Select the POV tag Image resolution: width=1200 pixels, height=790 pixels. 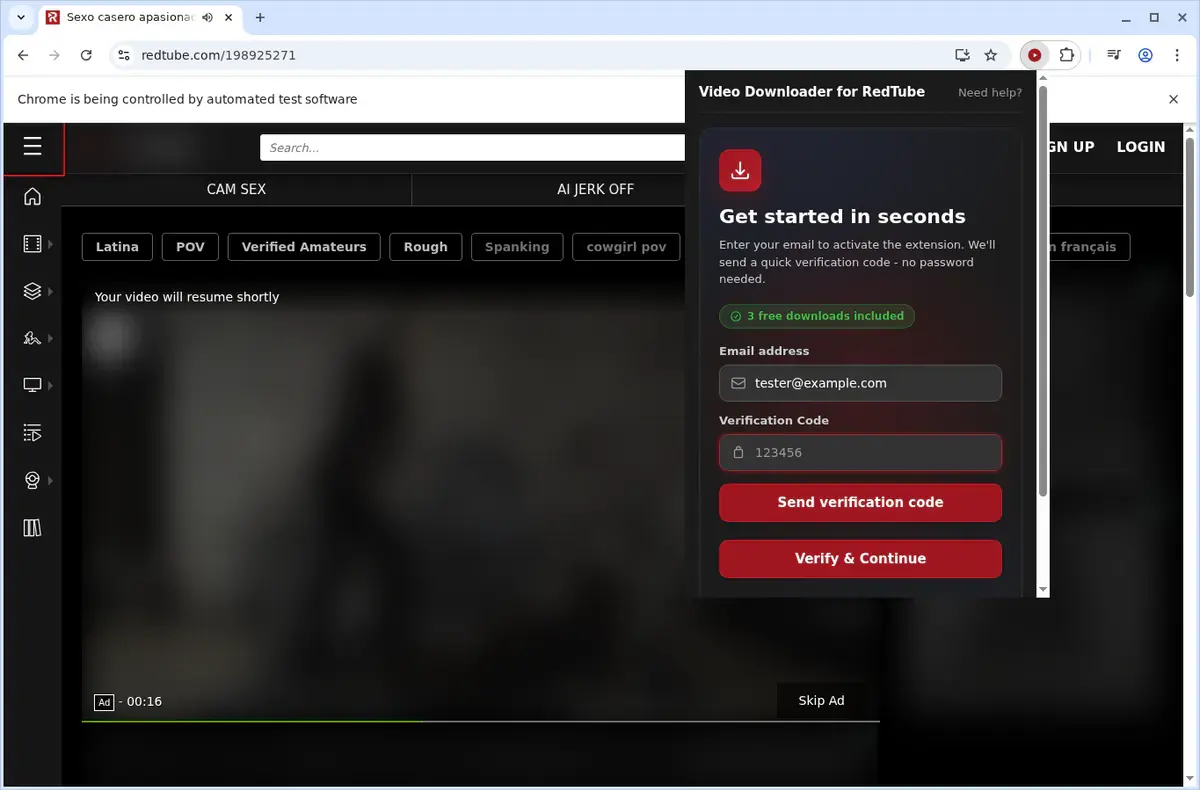(190, 247)
